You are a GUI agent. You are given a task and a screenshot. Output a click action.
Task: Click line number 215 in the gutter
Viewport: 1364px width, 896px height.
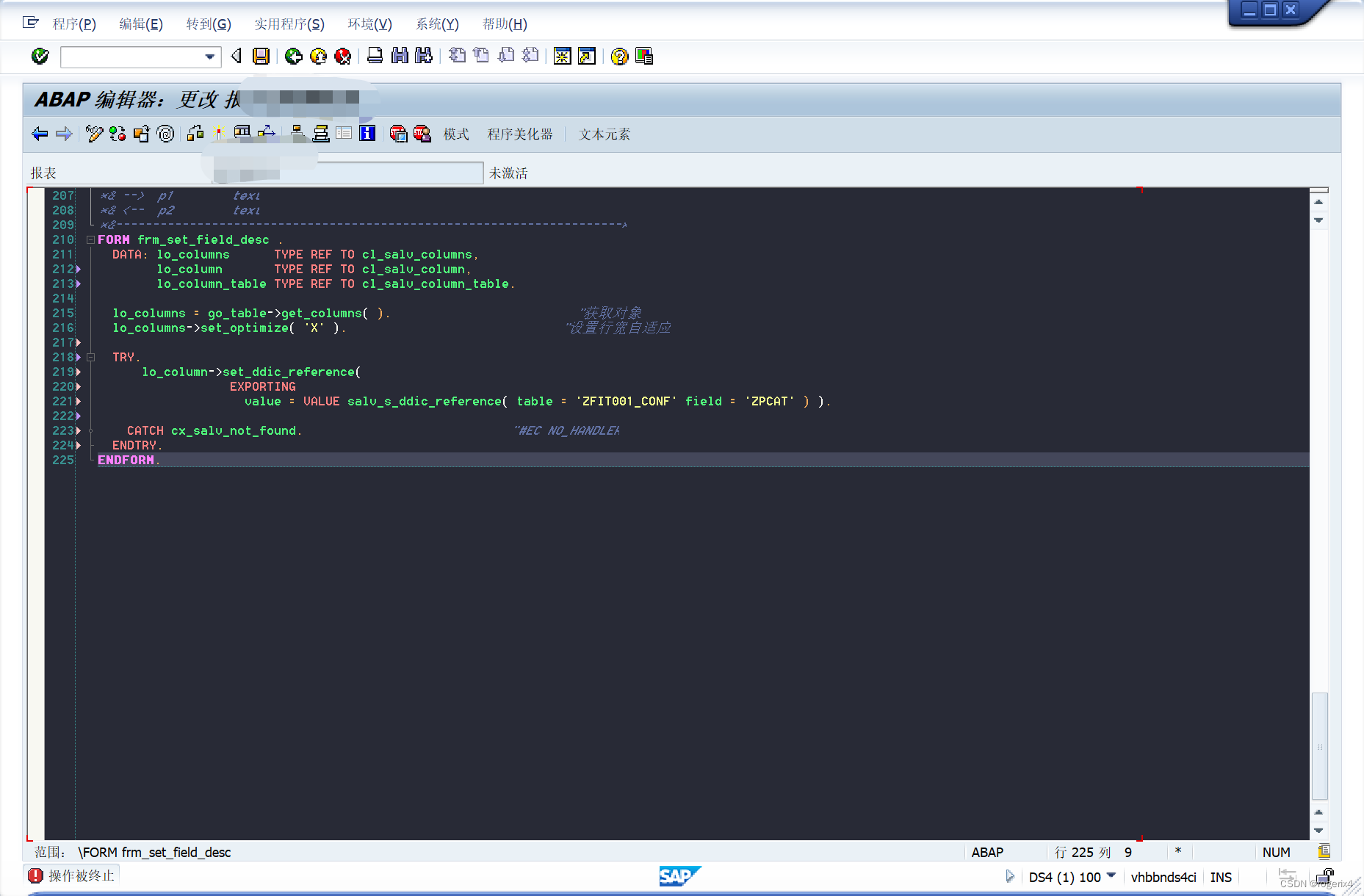pos(62,313)
